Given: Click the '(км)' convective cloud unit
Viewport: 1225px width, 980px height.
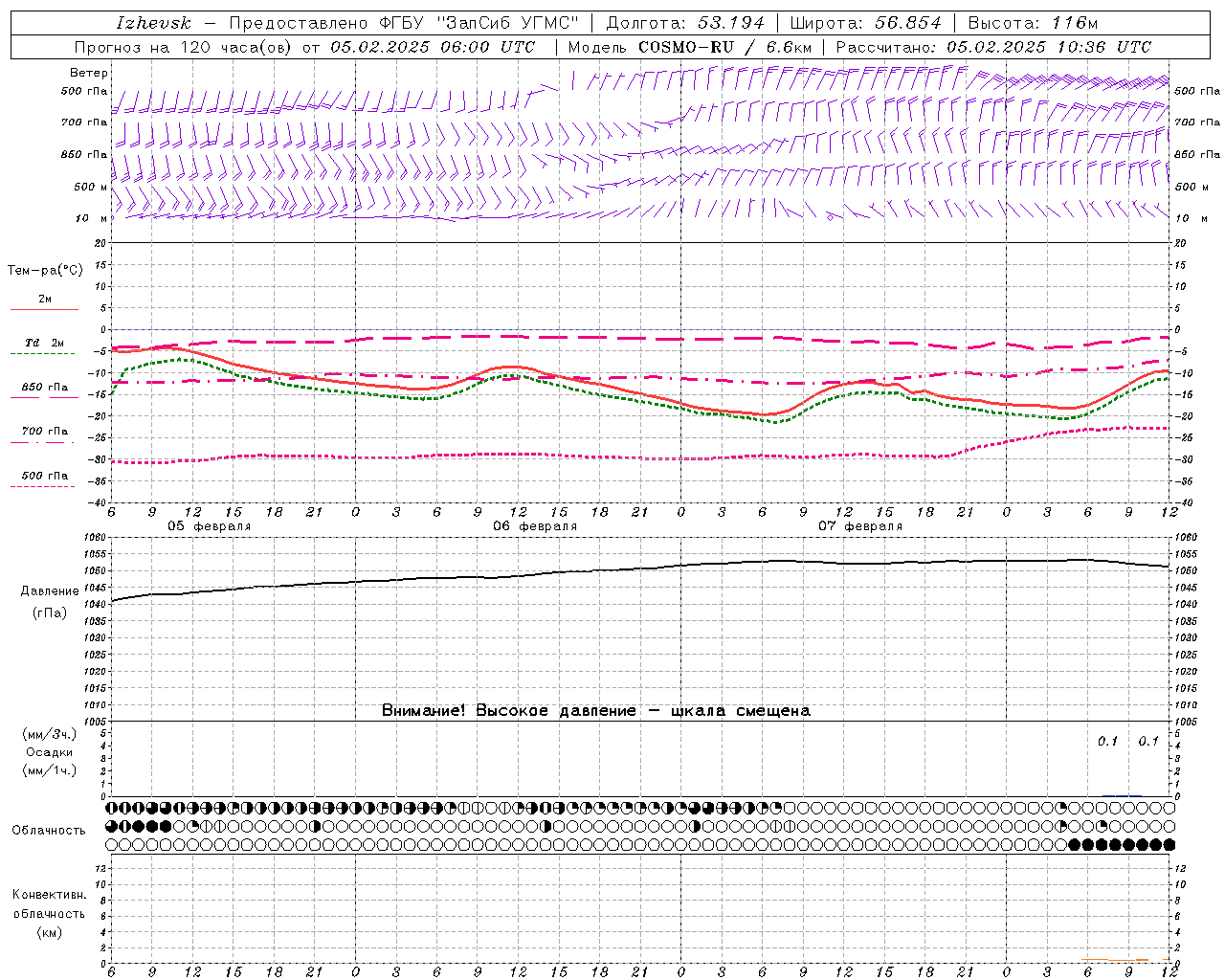Looking at the screenshot, I should pyautogui.click(x=50, y=932).
